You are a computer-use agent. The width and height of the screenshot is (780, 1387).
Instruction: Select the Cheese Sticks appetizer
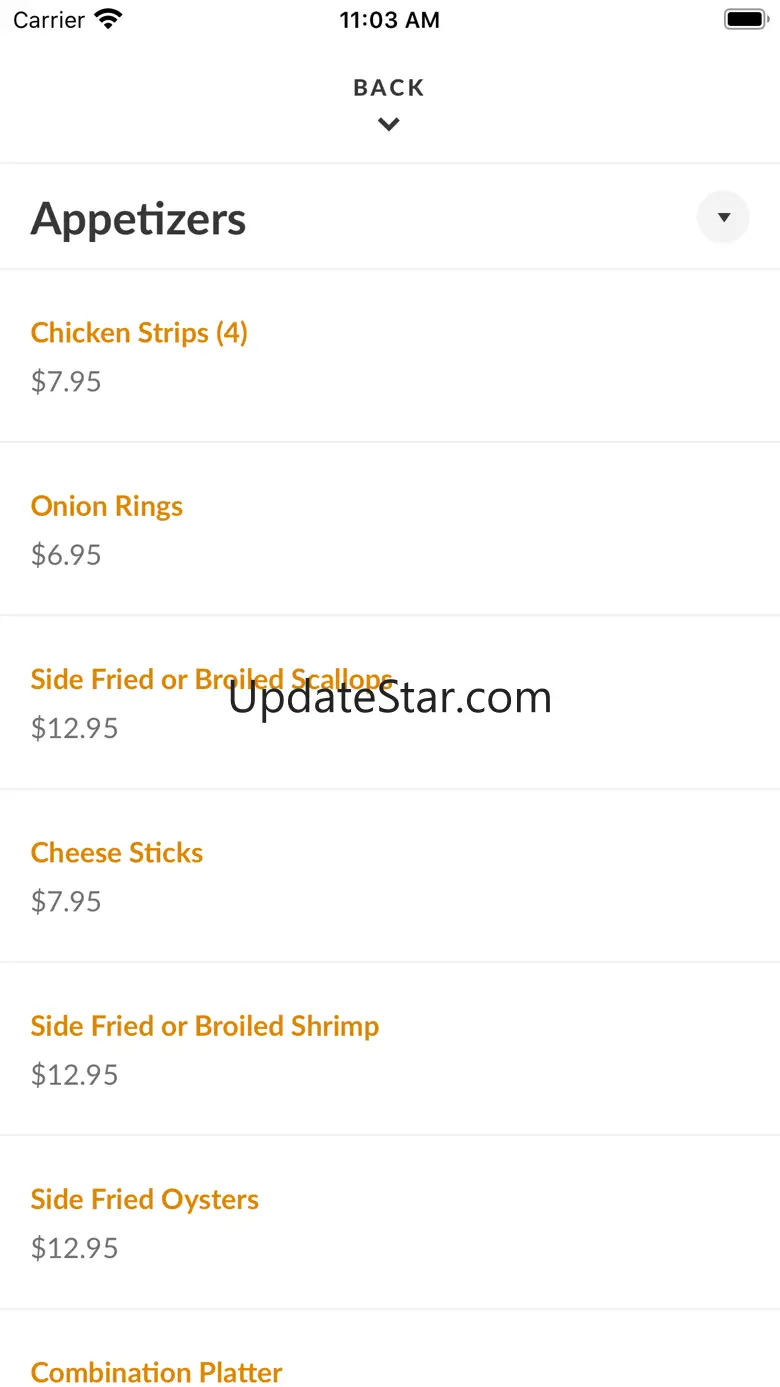117,853
